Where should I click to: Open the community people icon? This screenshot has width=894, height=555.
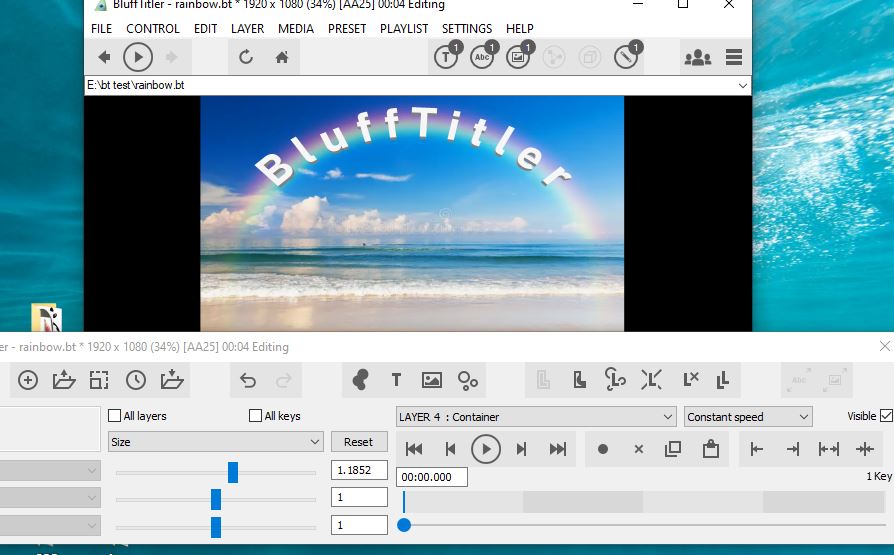click(697, 57)
